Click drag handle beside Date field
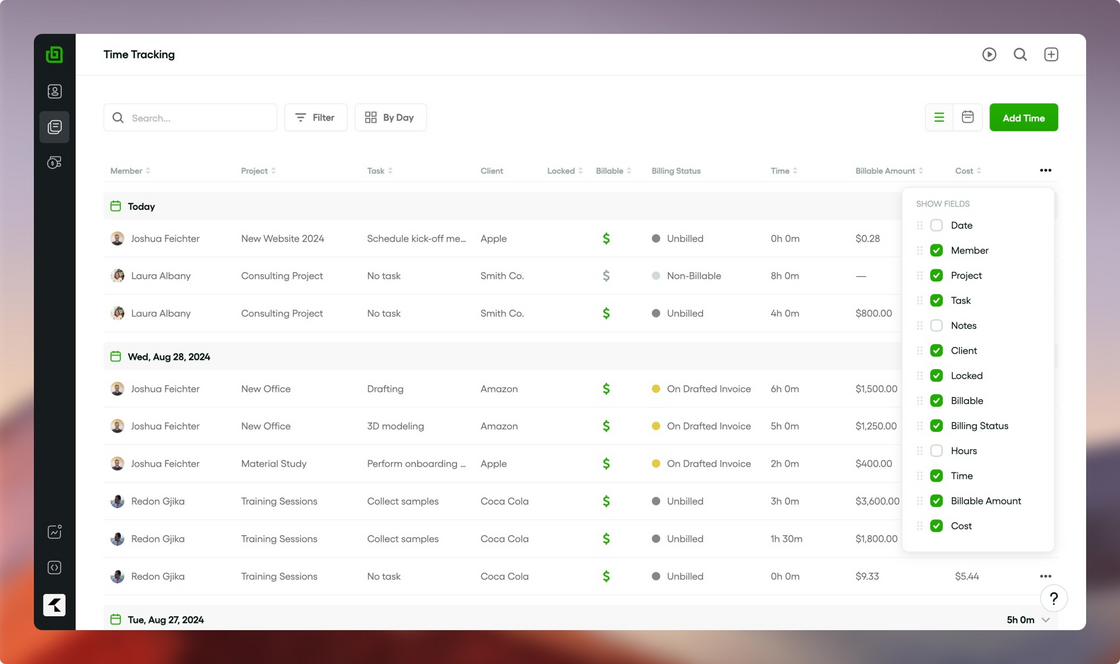 click(919, 225)
